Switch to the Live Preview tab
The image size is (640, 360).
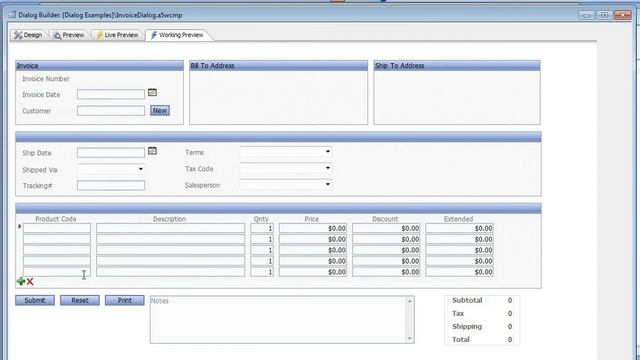(117, 35)
